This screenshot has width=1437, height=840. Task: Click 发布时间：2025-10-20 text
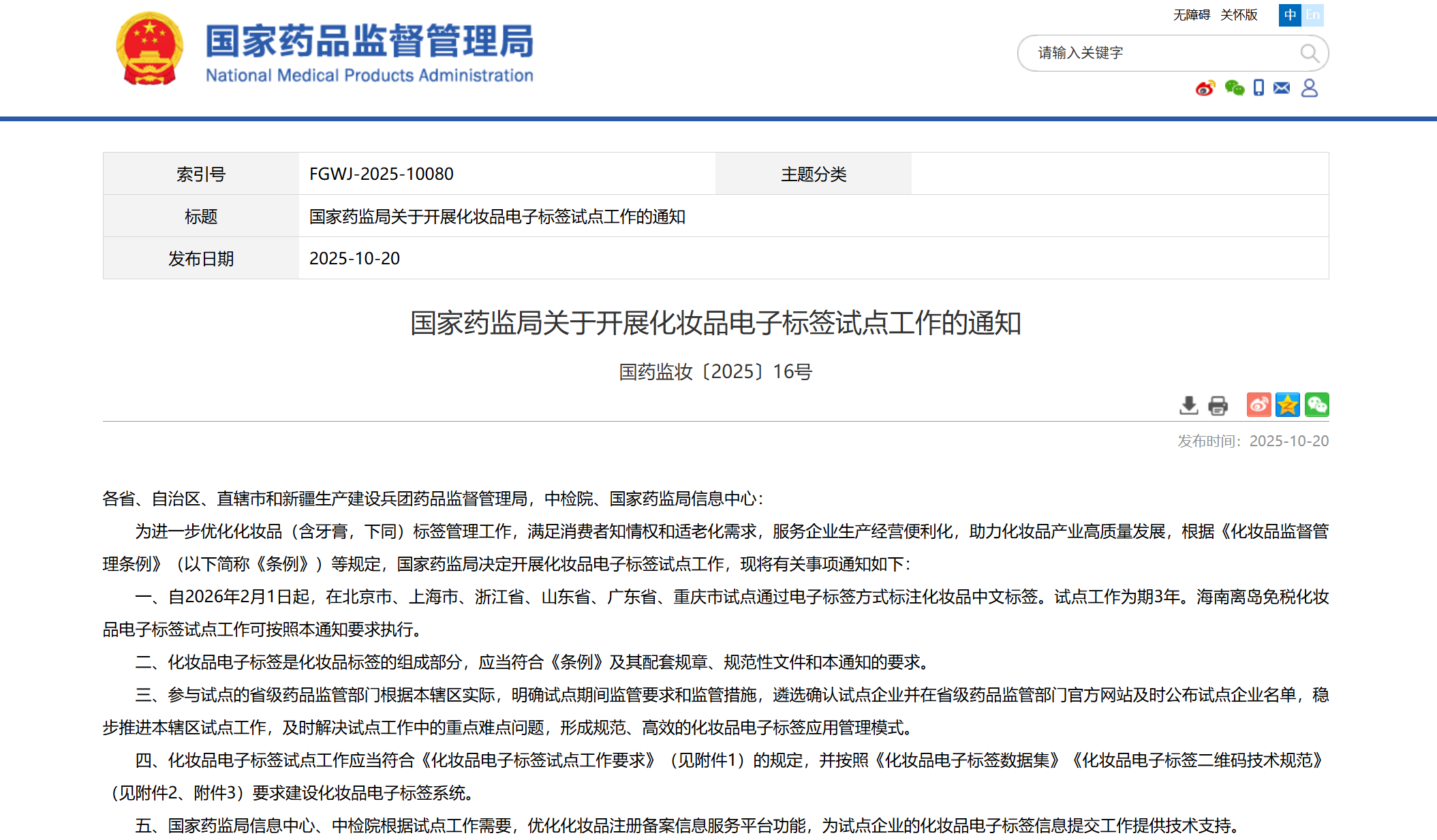coord(1253,441)
